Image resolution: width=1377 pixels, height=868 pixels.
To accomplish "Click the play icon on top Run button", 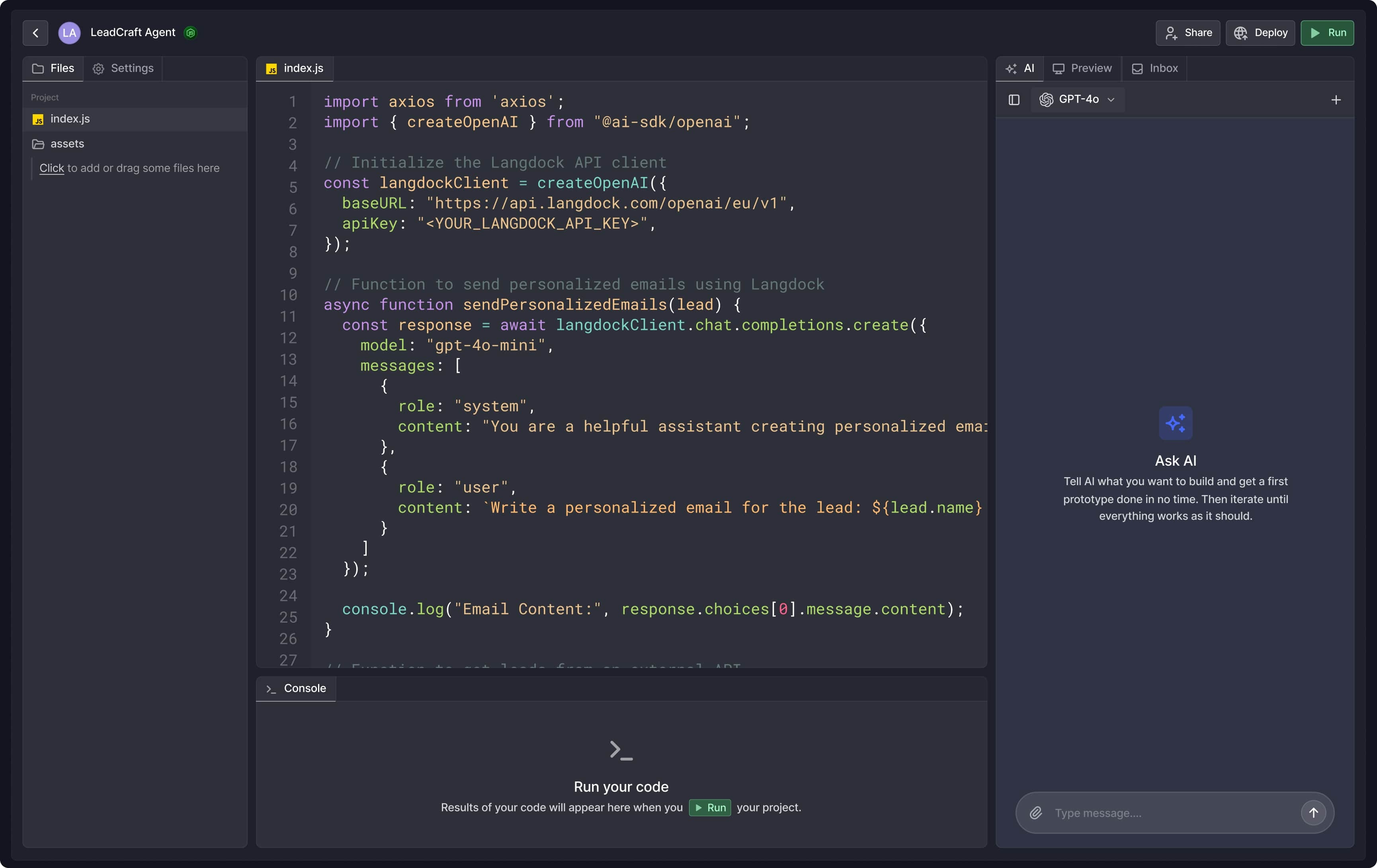I will pyautogui.click(x=1314, y=33).
